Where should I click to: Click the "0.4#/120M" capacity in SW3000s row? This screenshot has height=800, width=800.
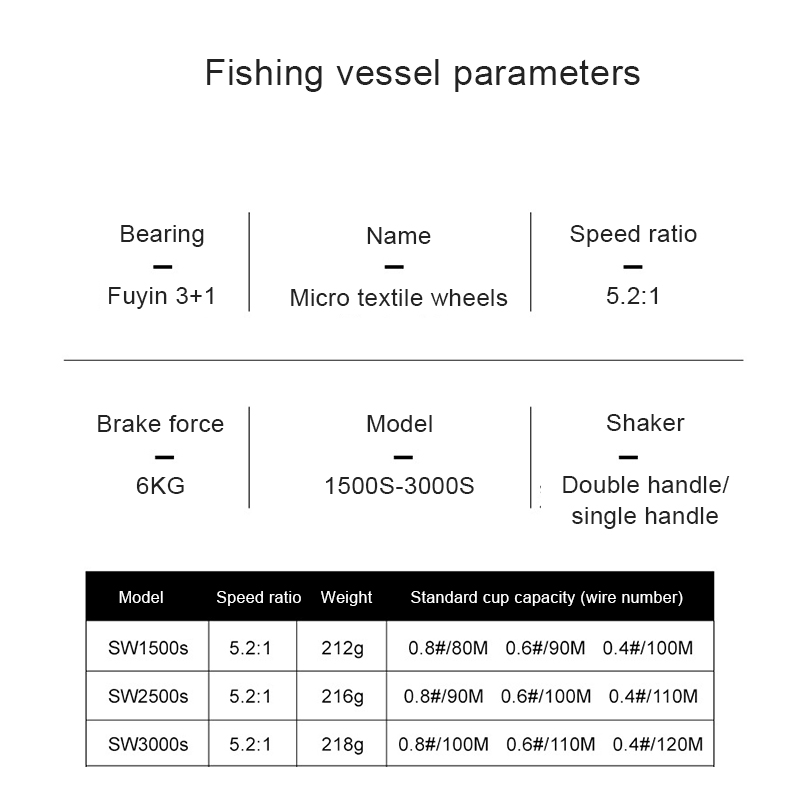click(658, 744)
